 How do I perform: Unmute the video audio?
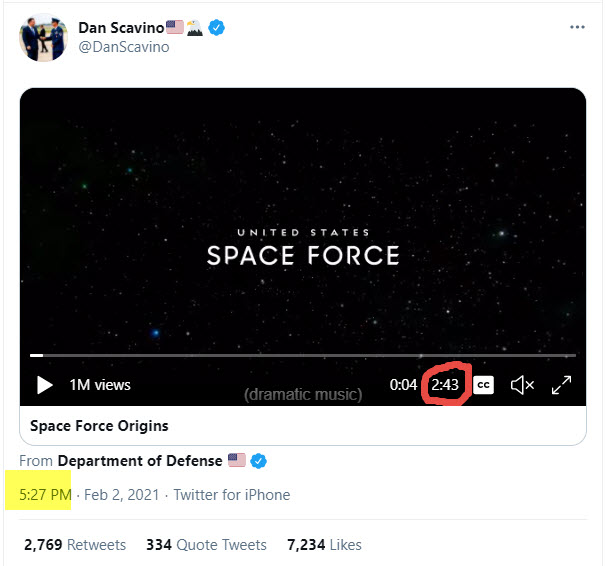(x=522, y=385)
